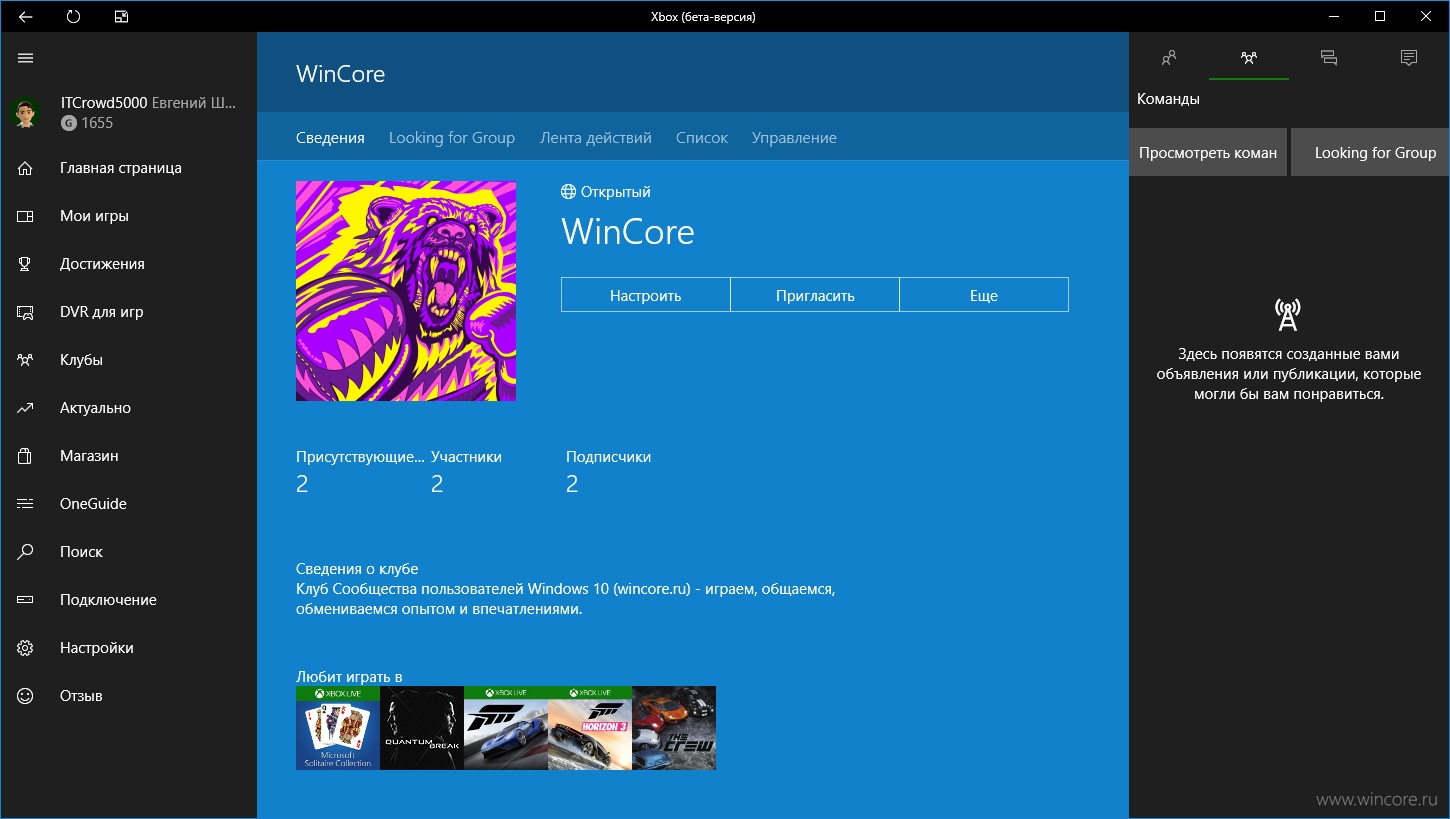The width and height of the screenshot is (1450, 819).
Task: Click the gamerscore 1655 value
Action: coord(97,123)
